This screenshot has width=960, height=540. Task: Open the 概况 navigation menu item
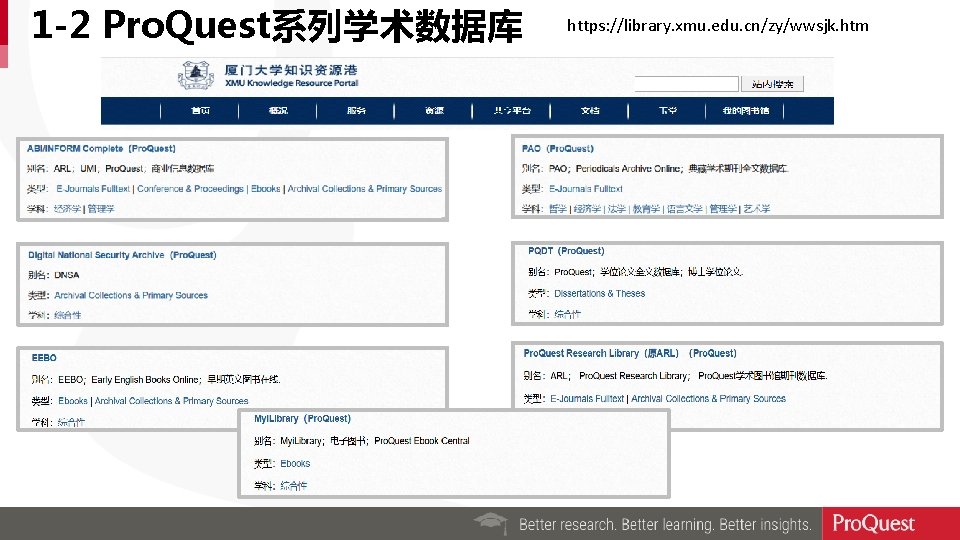[x=278, y=111]
